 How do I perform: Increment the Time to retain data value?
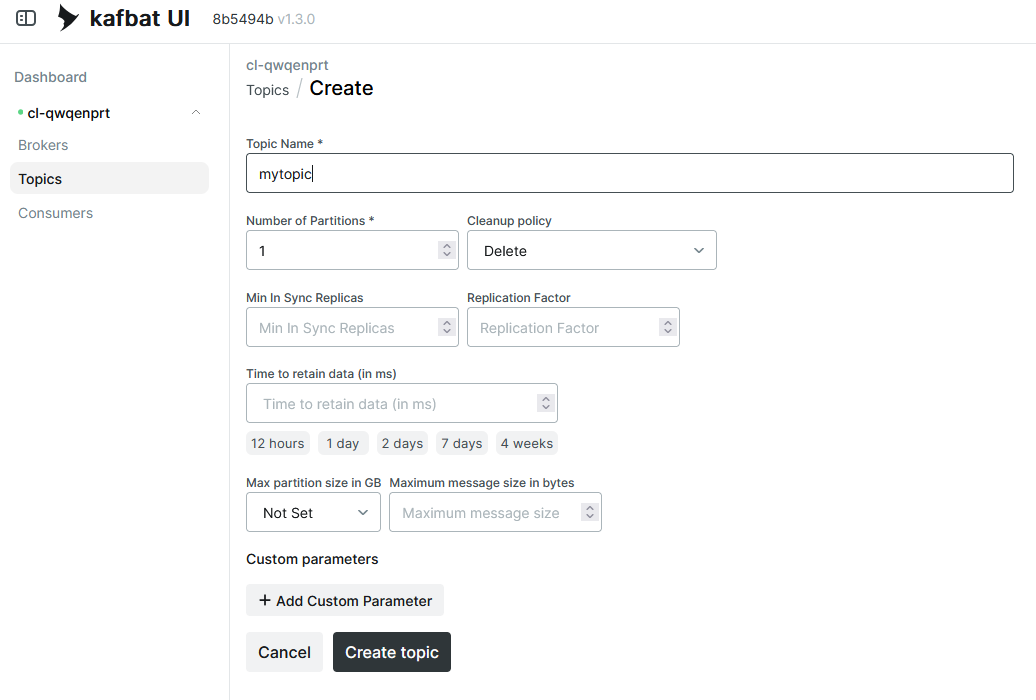[545, 397]
